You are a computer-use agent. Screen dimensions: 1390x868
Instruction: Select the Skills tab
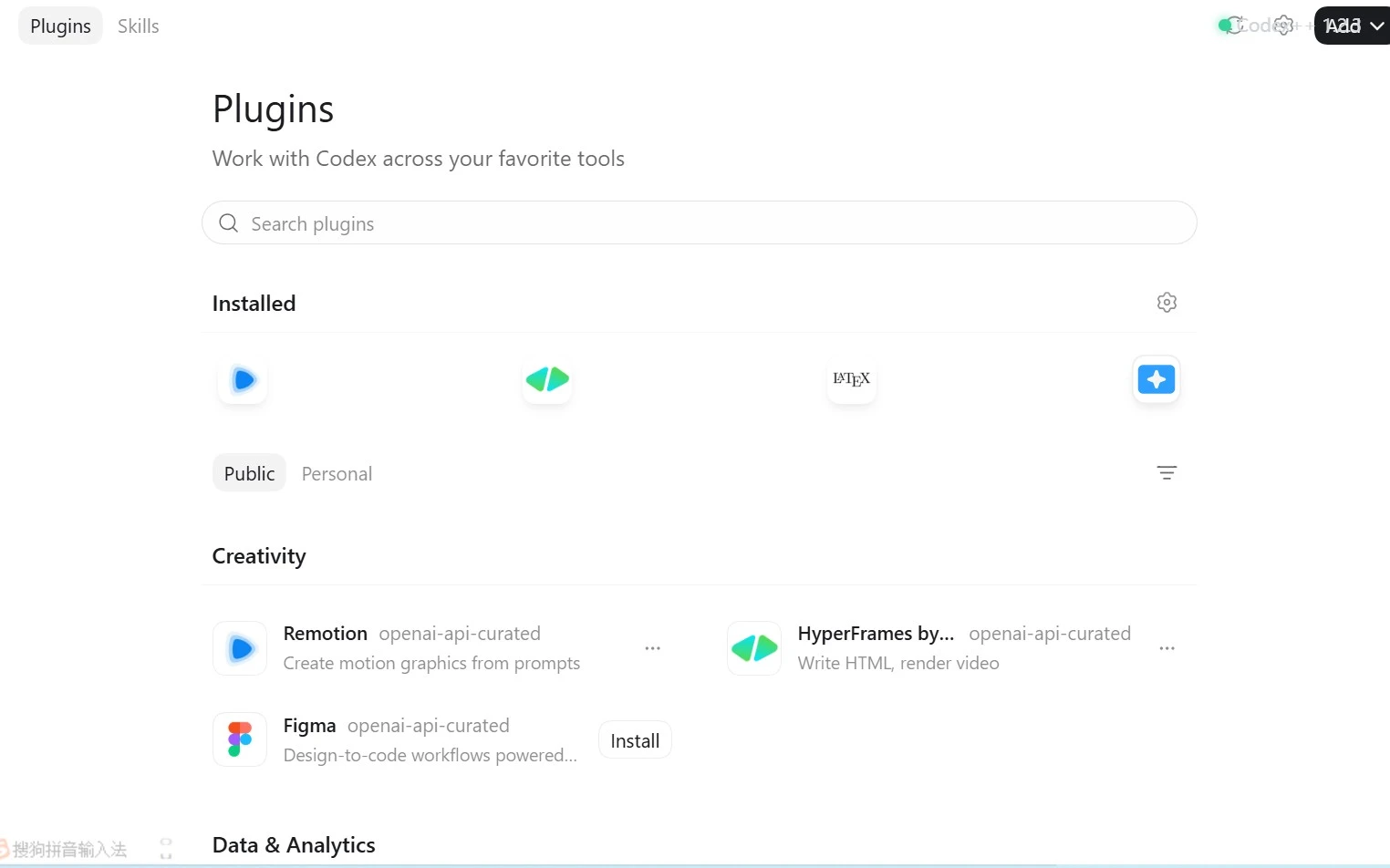pos(138,26)
